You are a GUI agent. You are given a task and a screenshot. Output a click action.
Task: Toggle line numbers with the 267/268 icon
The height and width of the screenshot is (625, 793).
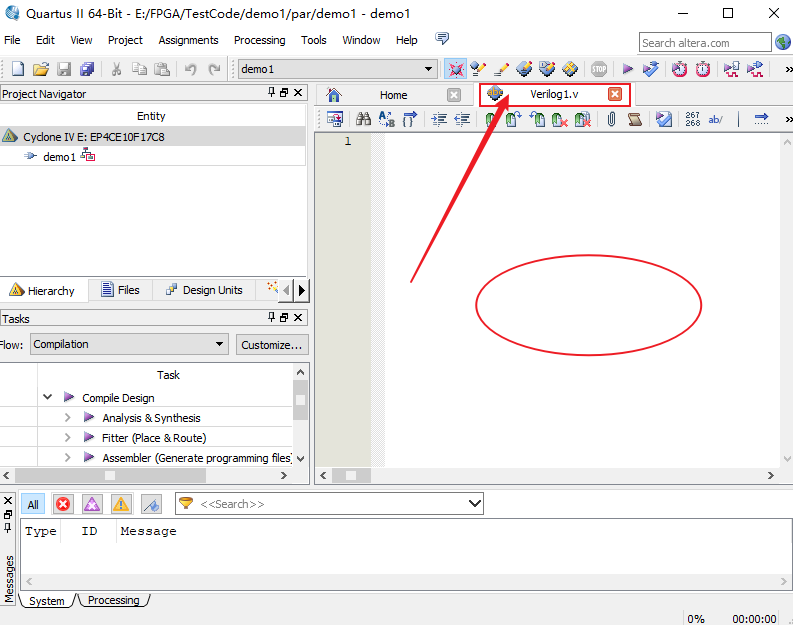[692, 119]
